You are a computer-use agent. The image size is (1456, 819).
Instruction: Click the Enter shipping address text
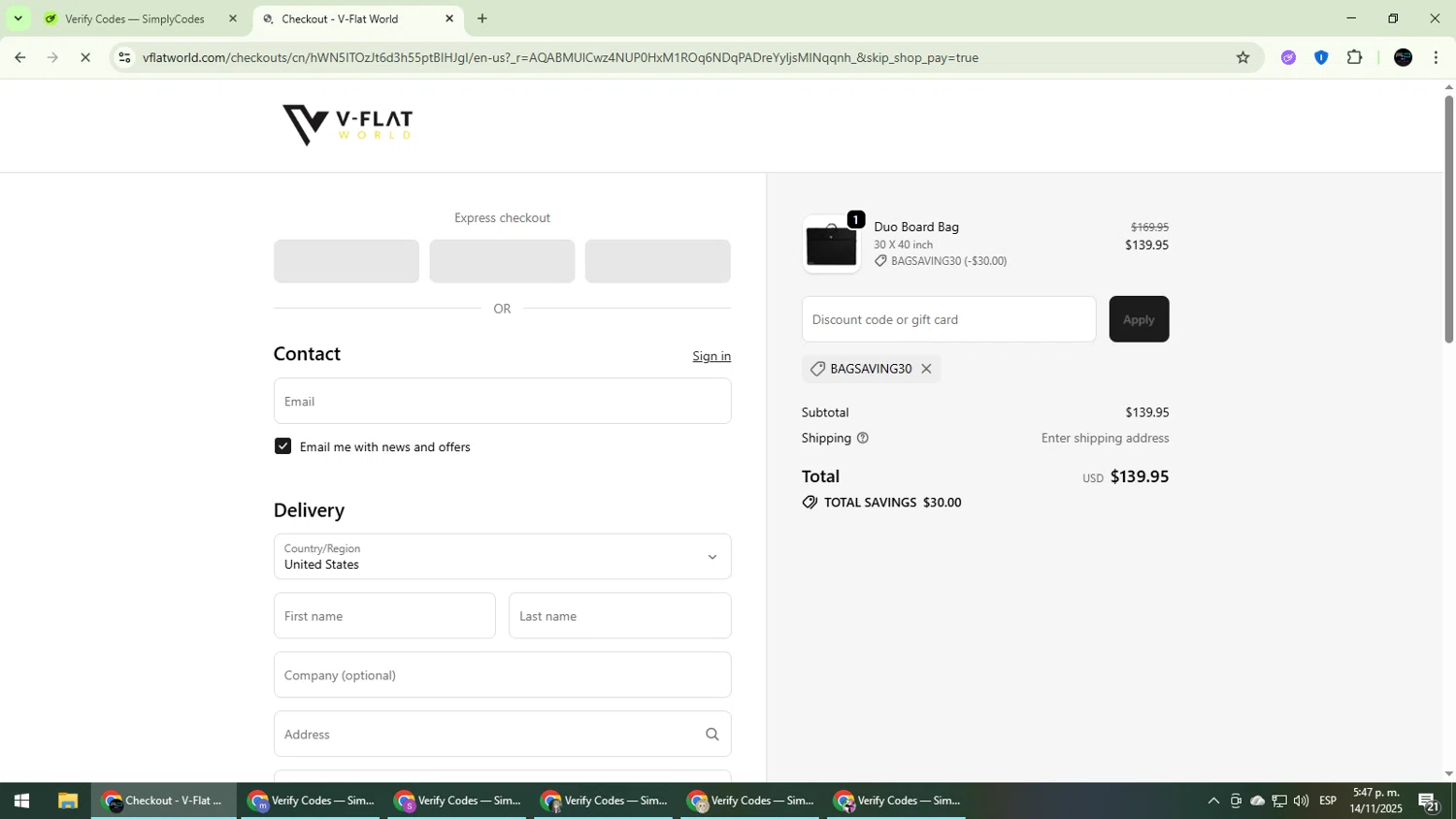1105,438
